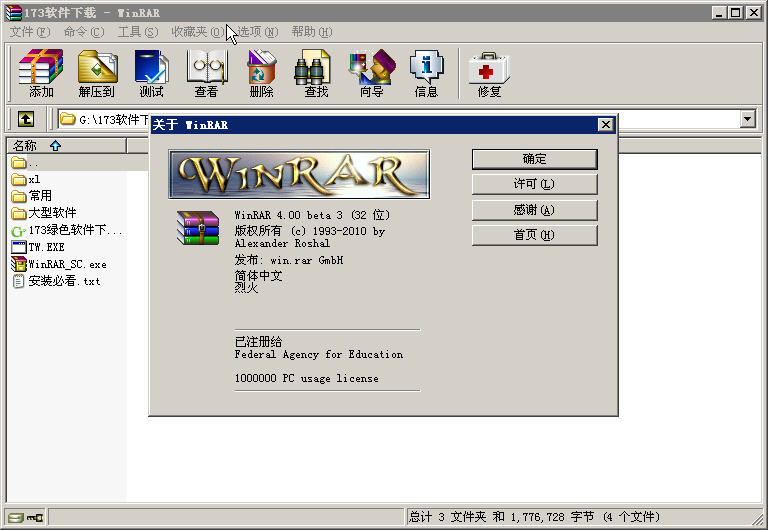Click the 添加 (Add) toolbar icon
The height and width of the screenshot is (530, 768).
click(x=41, y=73)
